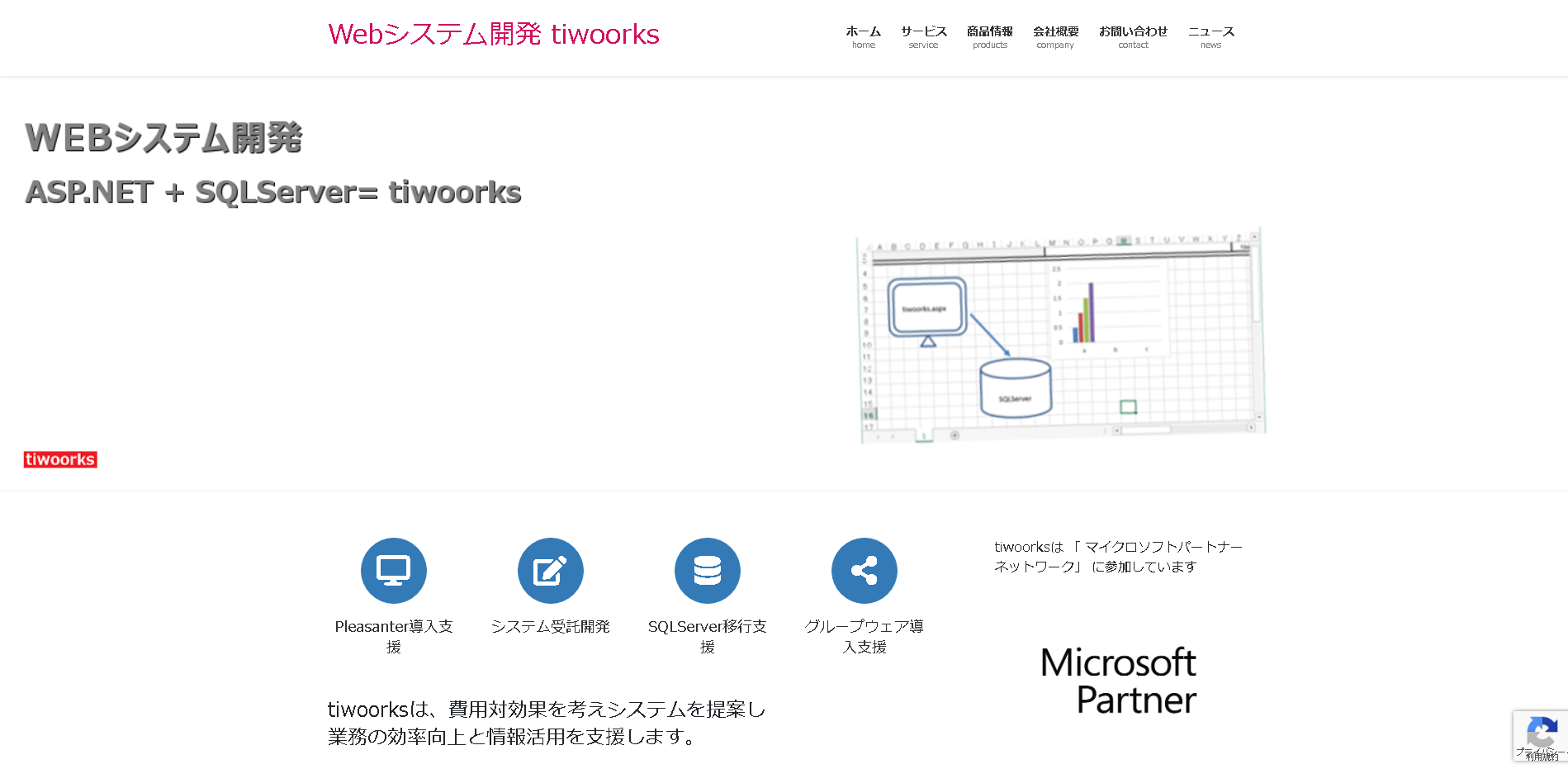The width and height of the screenshot is (1568, 769).
Task: Click the WEBシステム開発 hero heading
Action: pyautogui.click(x=163, y=138)
